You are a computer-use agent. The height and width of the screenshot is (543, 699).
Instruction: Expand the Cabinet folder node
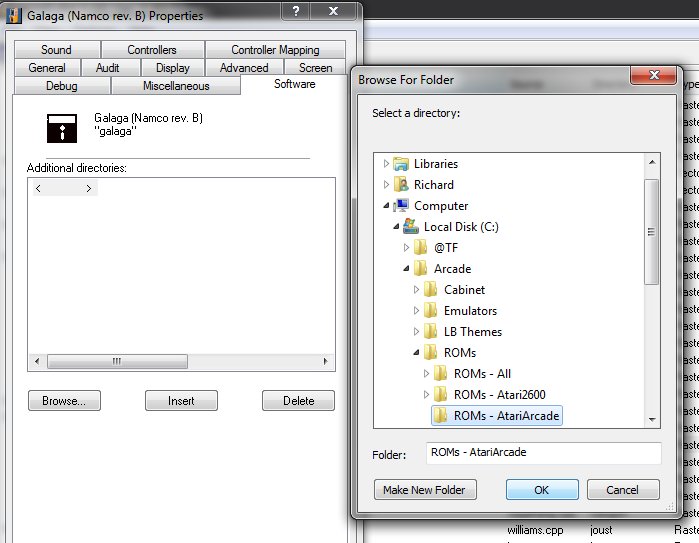(416, 289)
